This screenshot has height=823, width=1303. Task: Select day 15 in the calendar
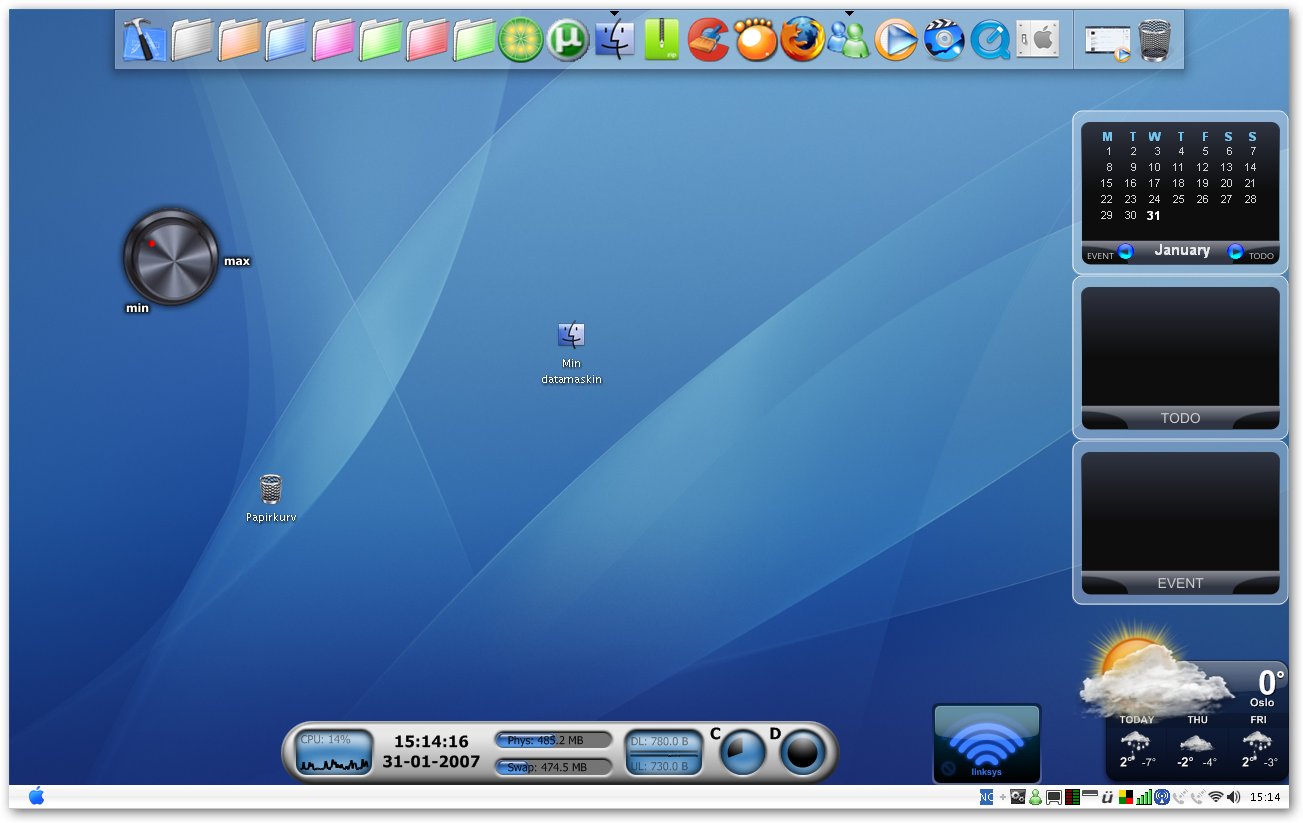pyautogui.click(x=1106, y=183)
